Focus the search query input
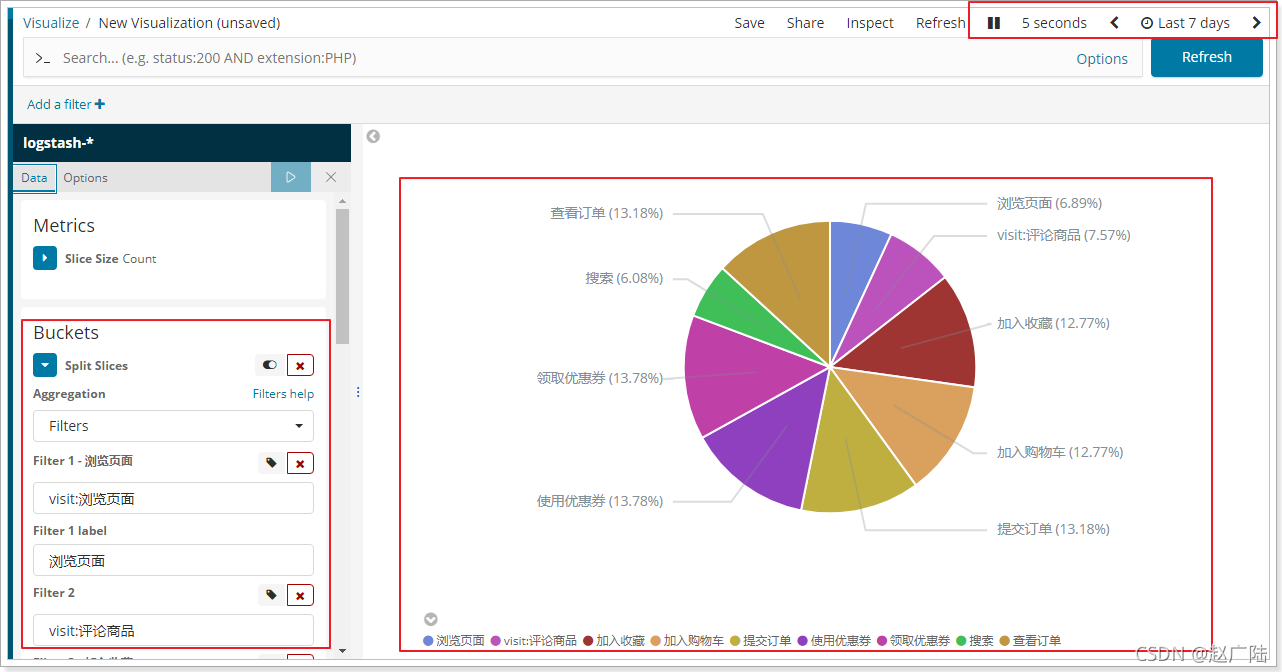The image size is (1282, 672). [560, 58]
